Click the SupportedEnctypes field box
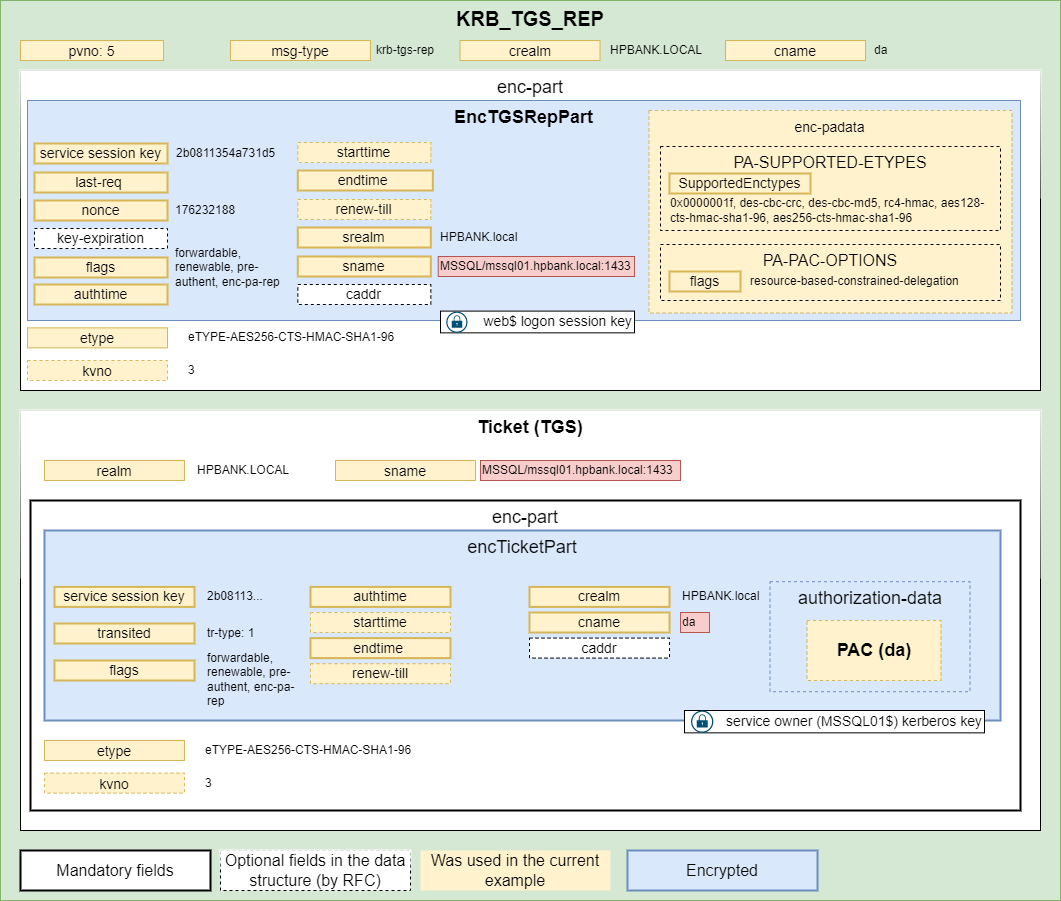The width and height of the screenshot is (1061, 901). coord(739,183)
